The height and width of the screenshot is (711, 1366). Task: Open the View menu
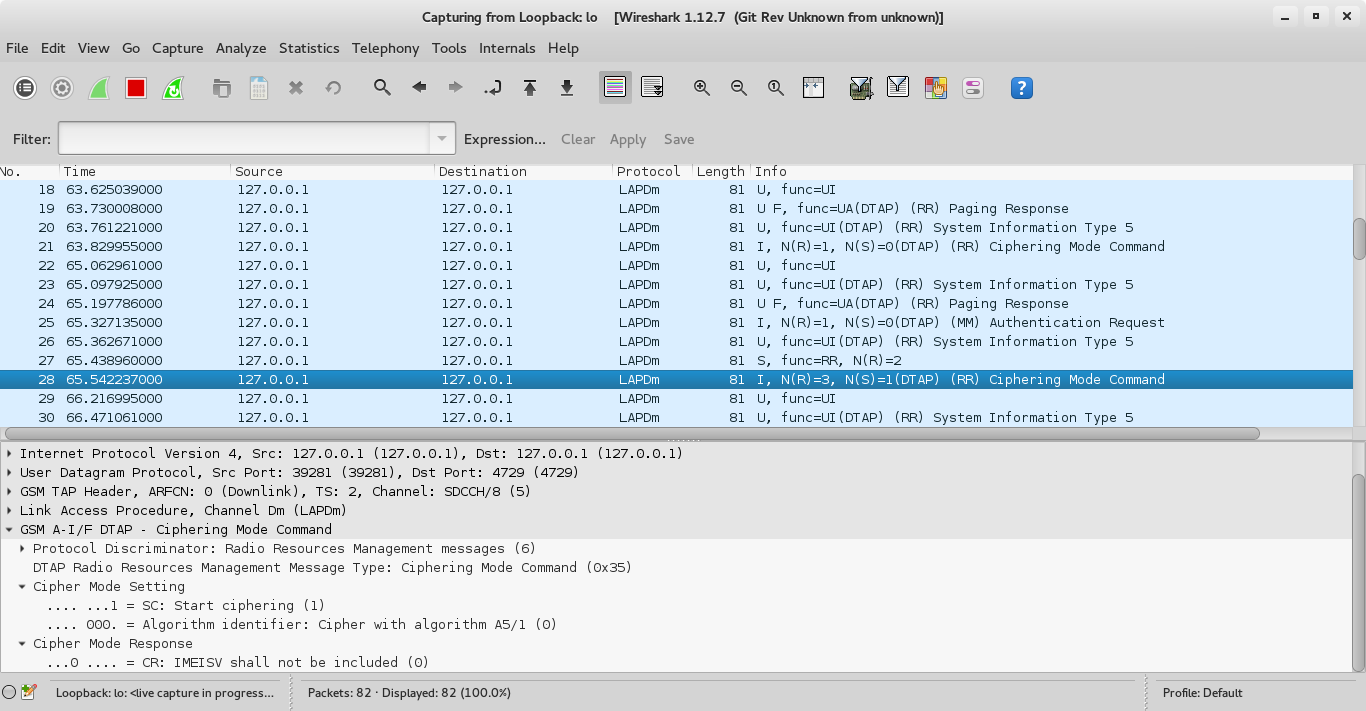tap(93, 48)
